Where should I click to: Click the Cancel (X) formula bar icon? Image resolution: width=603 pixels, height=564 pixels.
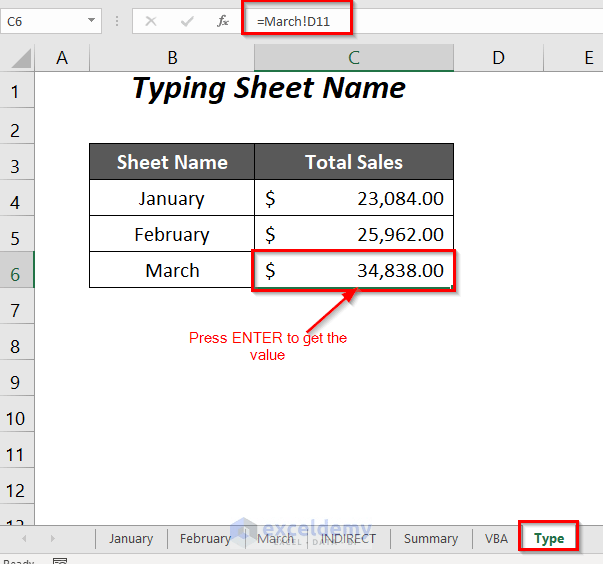151,21
